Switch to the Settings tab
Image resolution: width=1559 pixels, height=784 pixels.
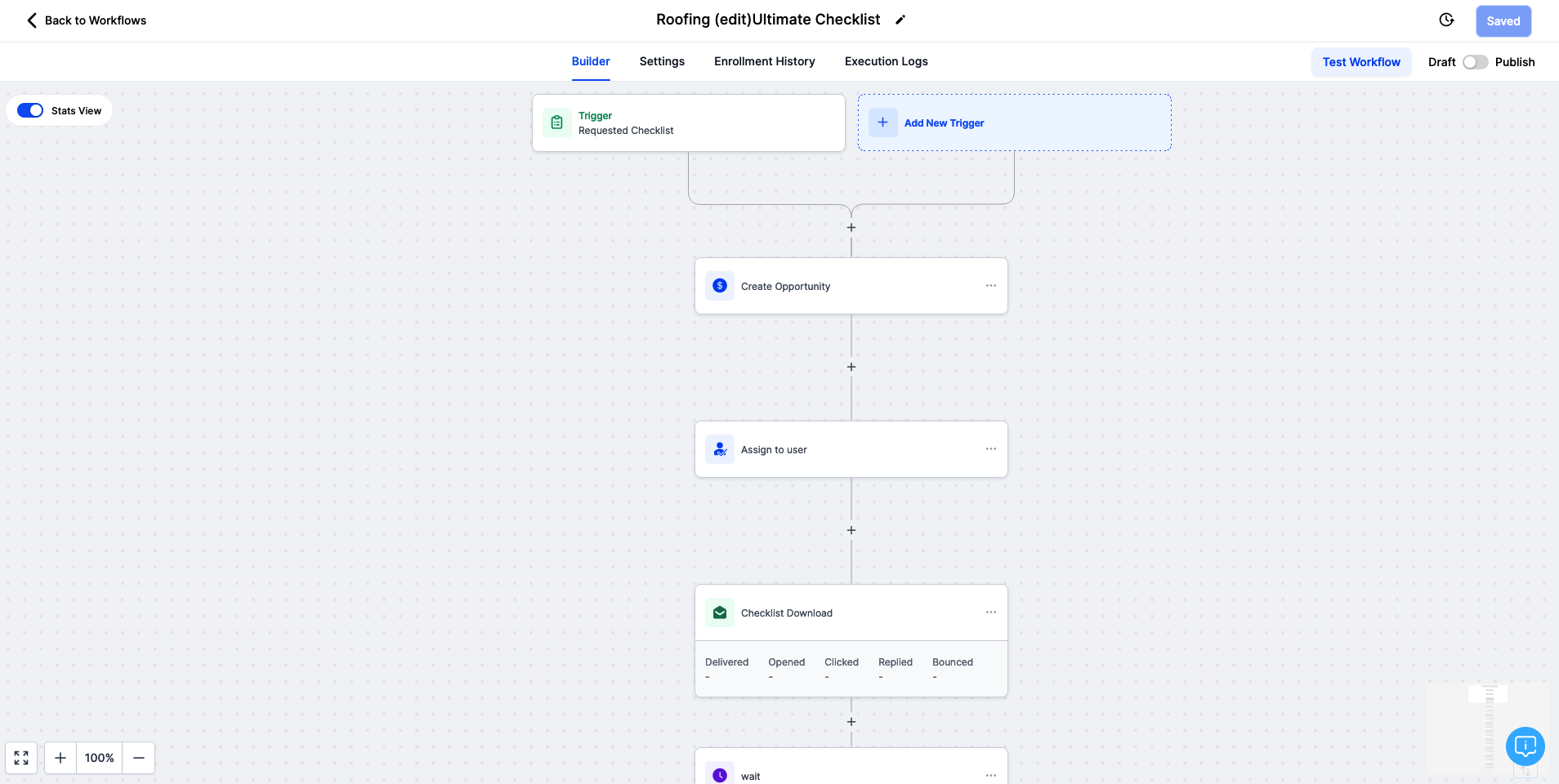[x=662, y=61]
